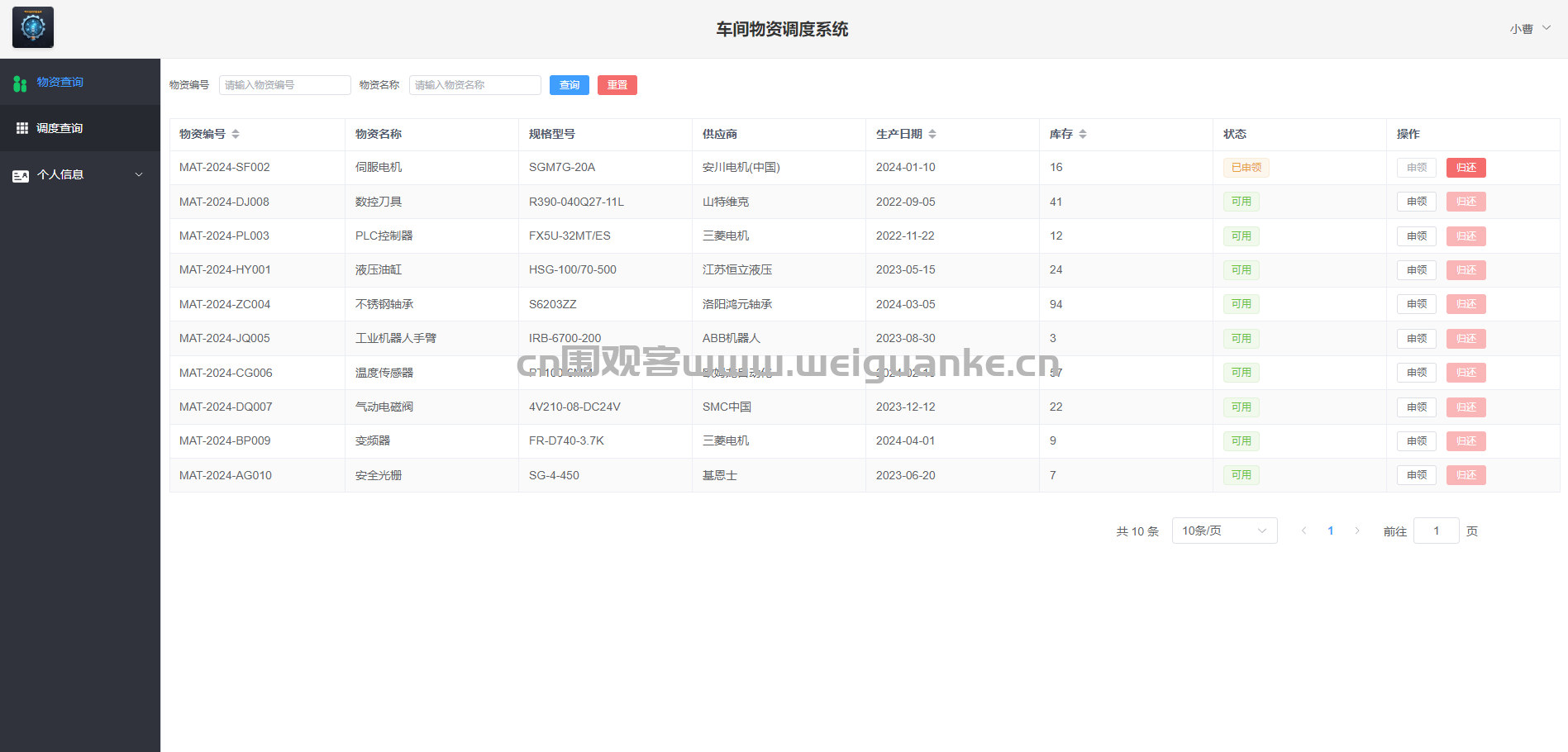Viewport: 1568px width, 752px height.
Task: Go to previous page arrow
Action: pos(1303,531)
